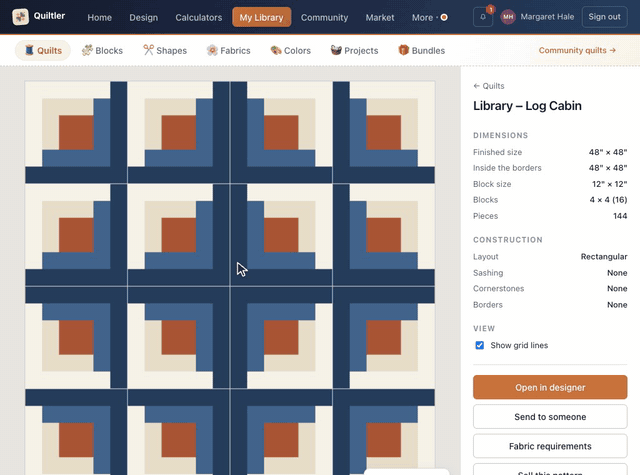Click the back arrow beside Quilts
The image size is (640, 475).
click(x=476, y=86)
